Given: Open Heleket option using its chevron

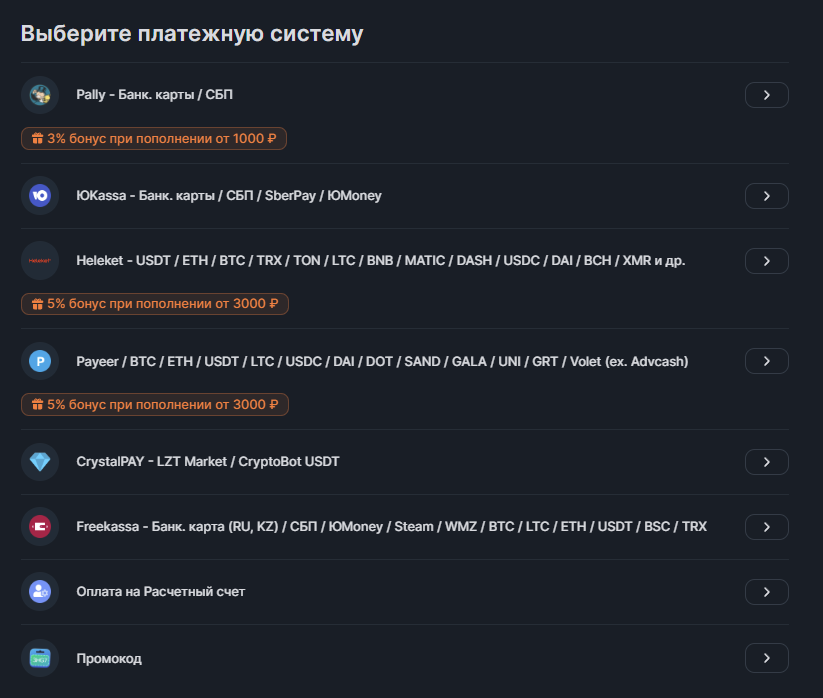Looking at the screenshot, I should (766, 261).
